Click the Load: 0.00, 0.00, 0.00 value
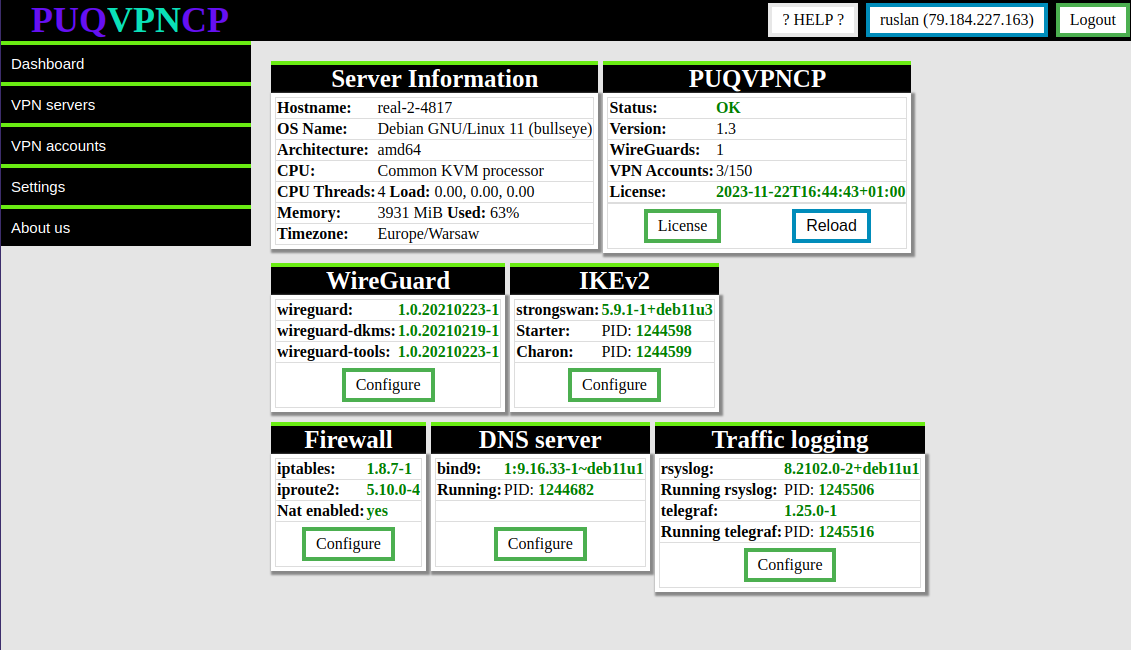 tap(462, 192)
